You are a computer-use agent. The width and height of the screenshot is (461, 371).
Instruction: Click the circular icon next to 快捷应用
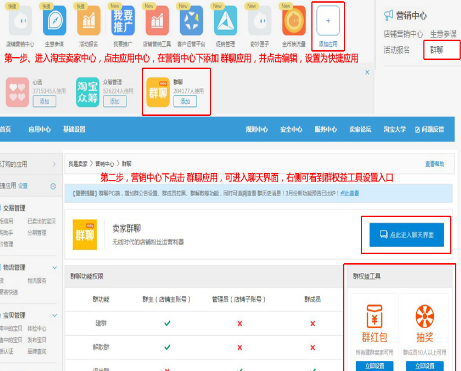tap(53, 186)
